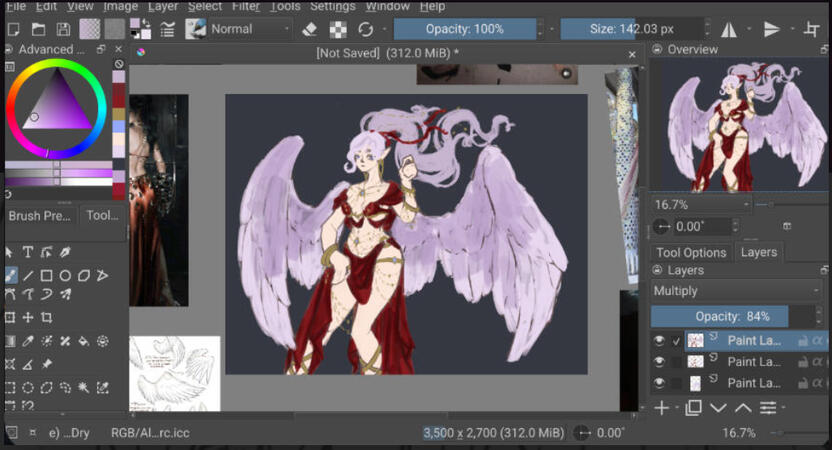Click the Overview thumbnail preview
Screen dimensions: 832x450
click(x=739, y=125)
